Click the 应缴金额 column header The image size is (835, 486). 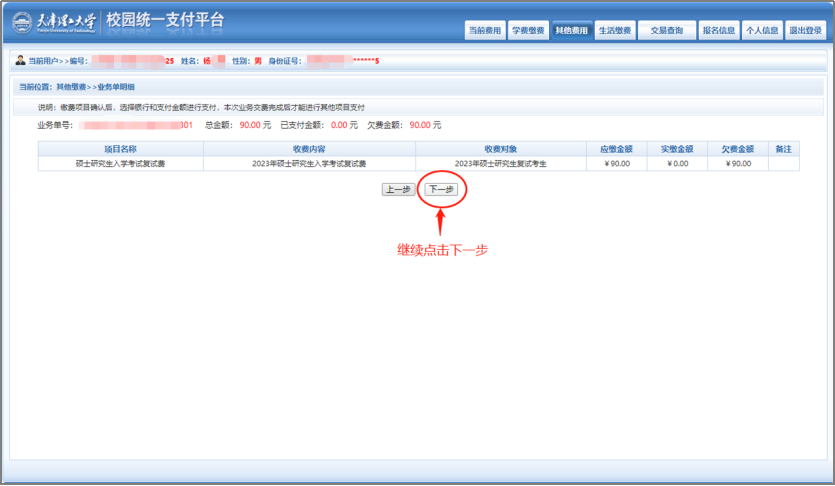tap(616, 149)
